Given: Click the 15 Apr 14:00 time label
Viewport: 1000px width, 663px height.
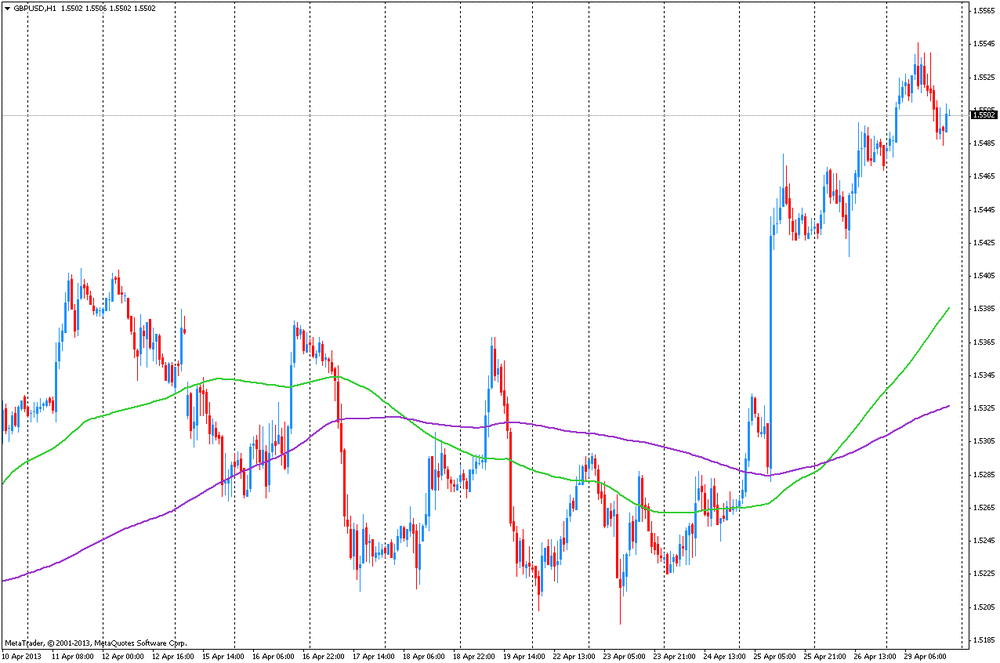Looking at the screenshot, I should point(223,656).
